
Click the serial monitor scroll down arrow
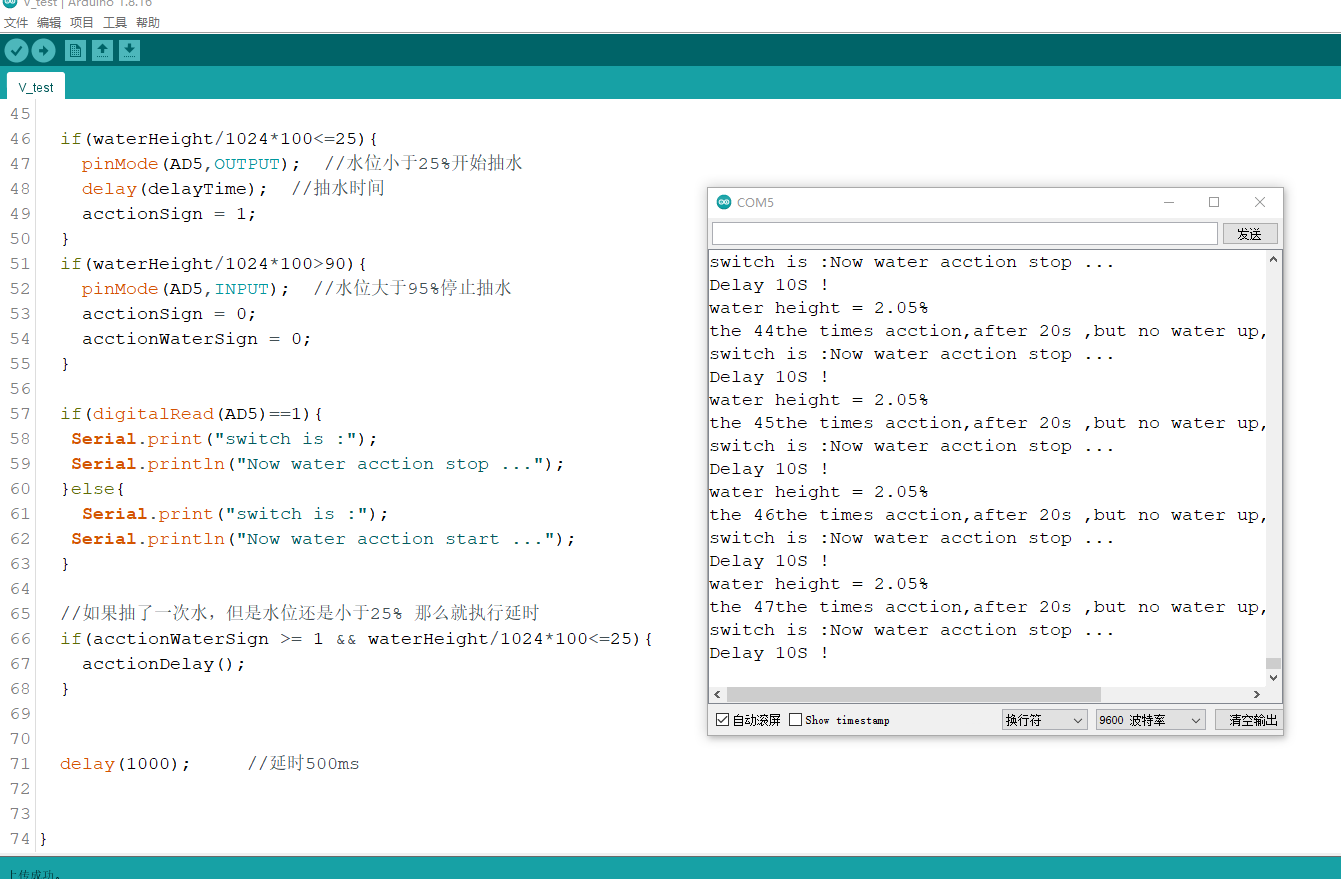click(x=1272, y=677)
